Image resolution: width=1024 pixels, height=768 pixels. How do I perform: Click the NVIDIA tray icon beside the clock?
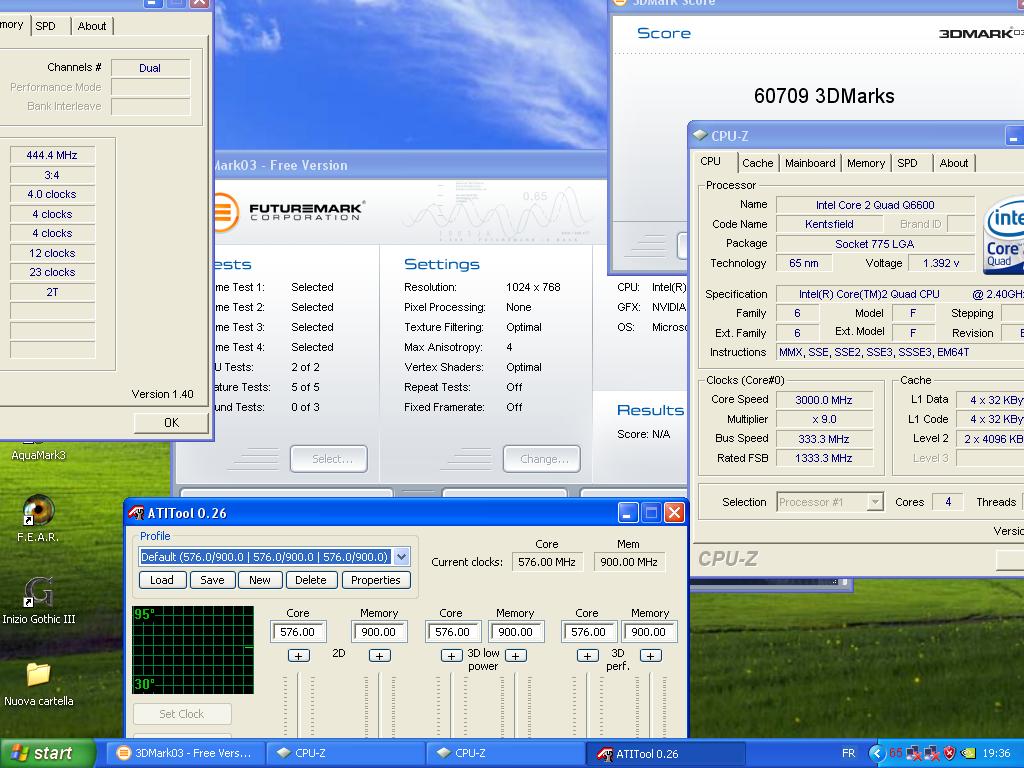(x=968, y=754)
